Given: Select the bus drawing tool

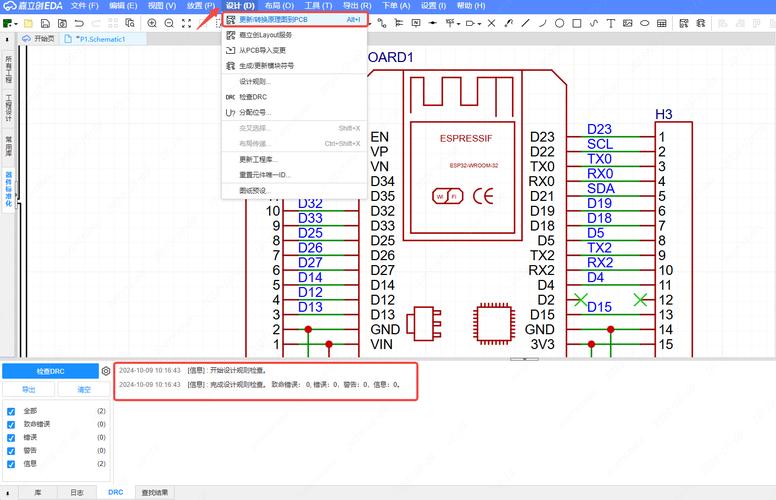Looking at the screenshot, I should coord(398,23).
